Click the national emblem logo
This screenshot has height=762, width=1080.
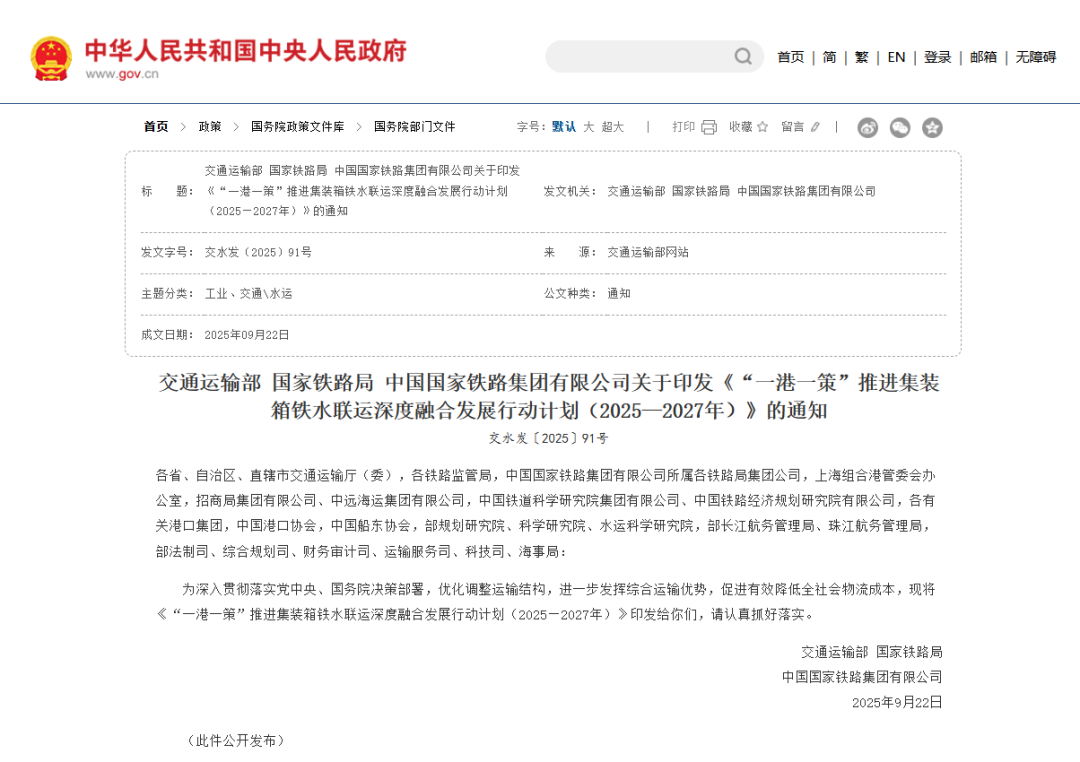pos(51,59)
